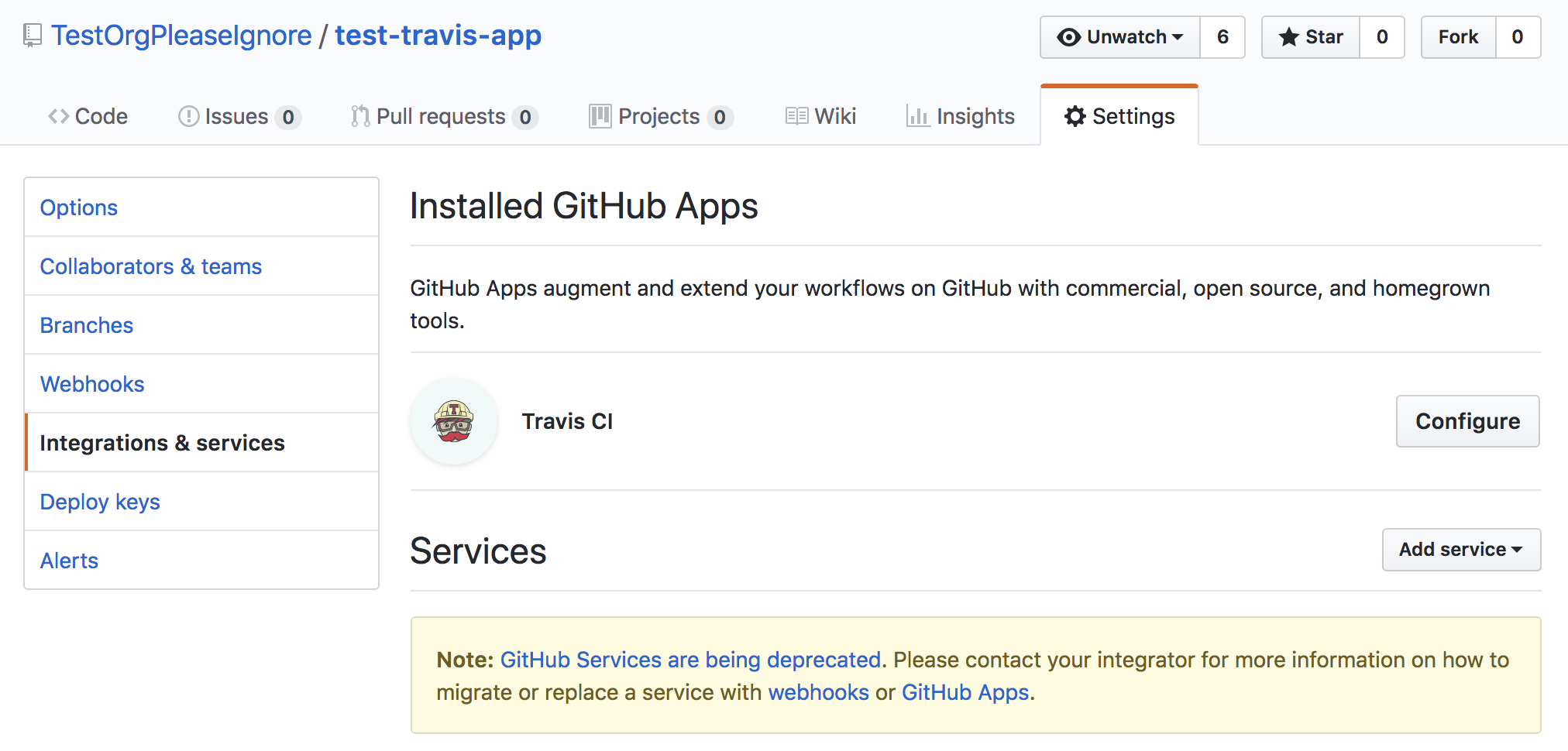Open the Wiki tab
The height and width of the screenshot is (751, 1568).
coord(820,116)
